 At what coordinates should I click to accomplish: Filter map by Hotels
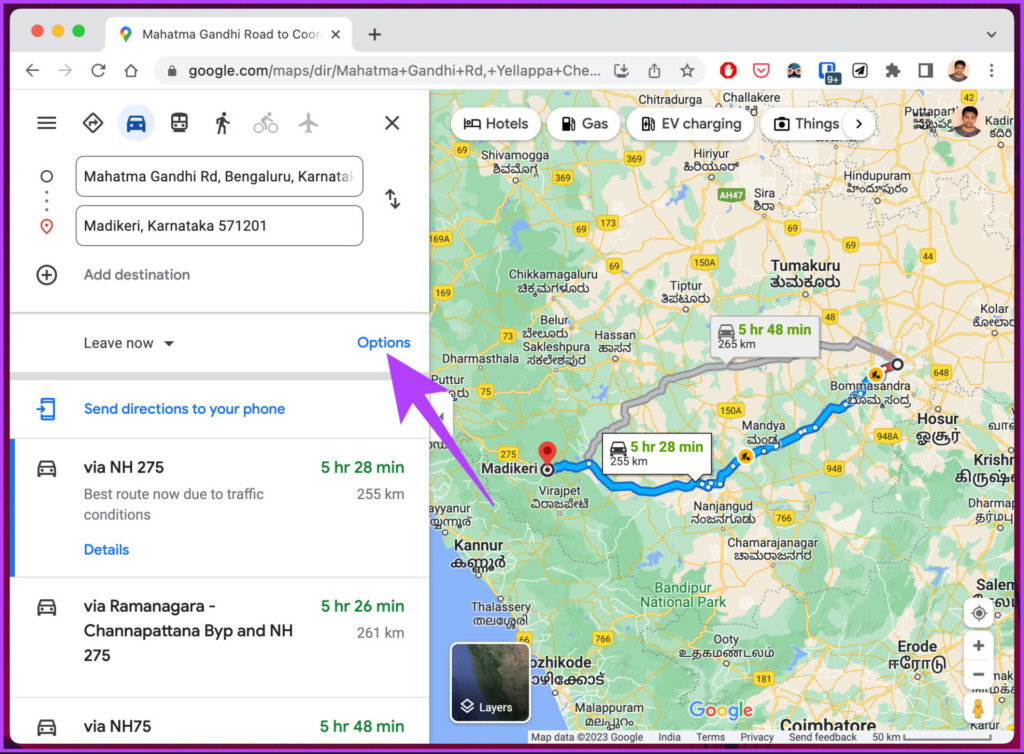click(x=496, y=123)
